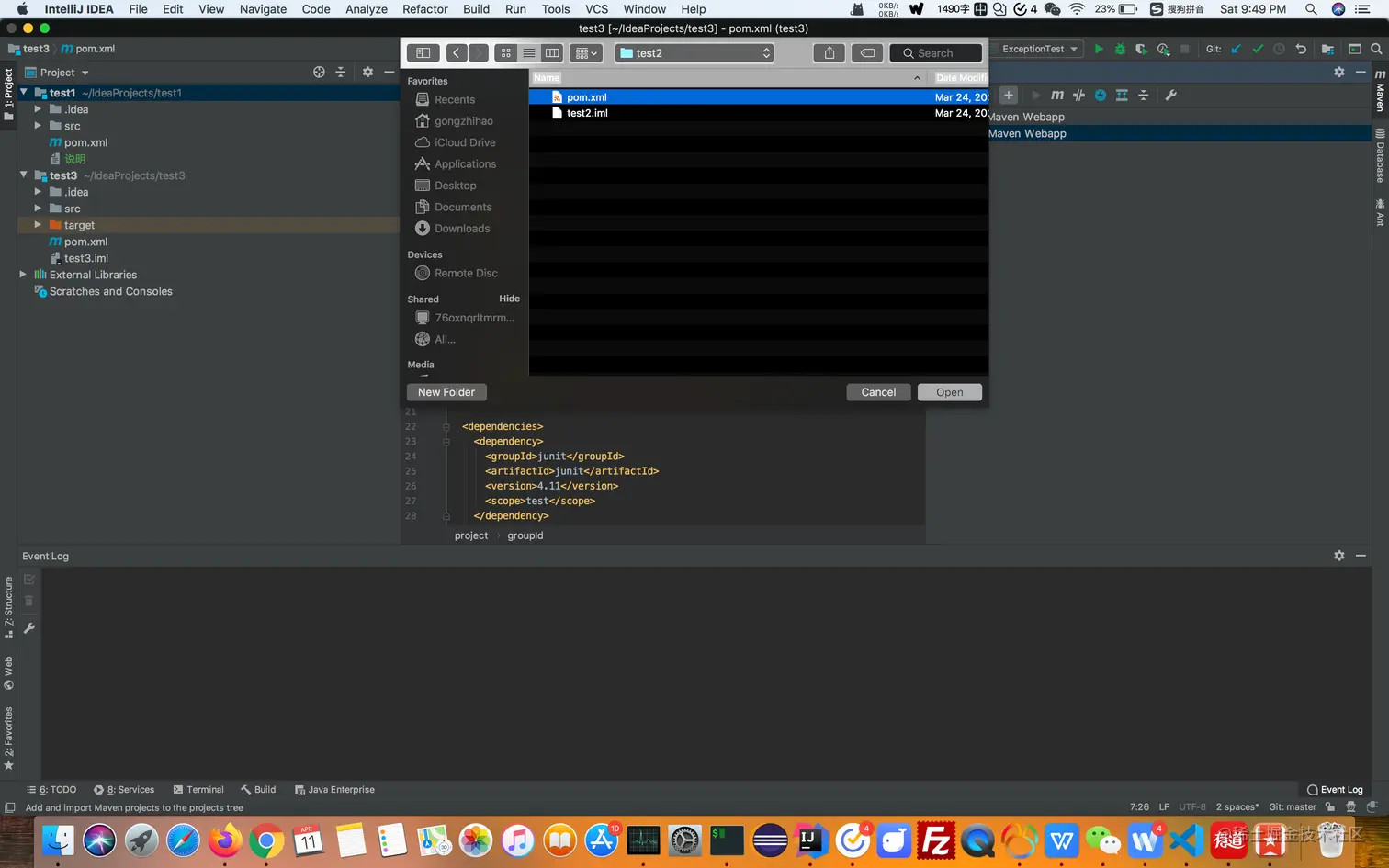Collapse all in the Project panel
This screenshot has height=868, width=1389.
(341, 72)
